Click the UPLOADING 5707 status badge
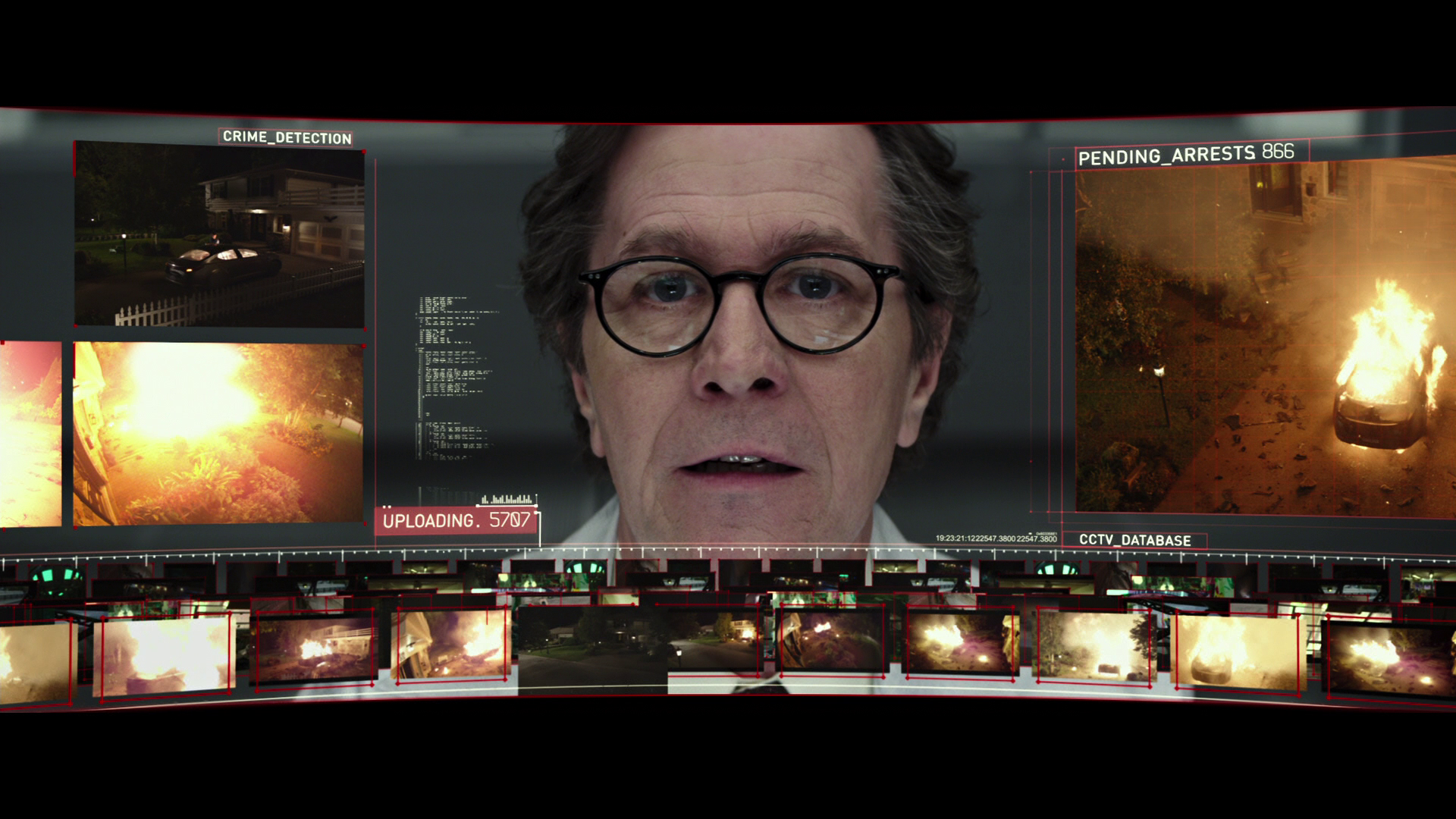Screen dimensions: 1456x819 tap(456, 521)
